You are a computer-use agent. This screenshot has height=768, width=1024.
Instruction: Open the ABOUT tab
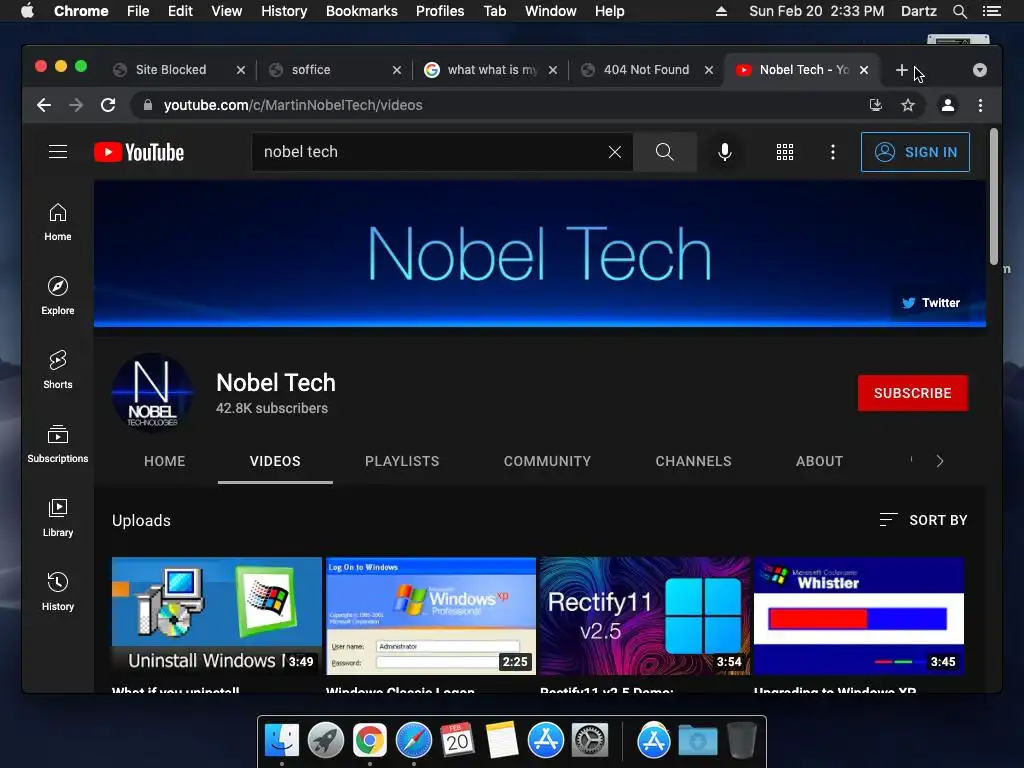click(819, 461)
